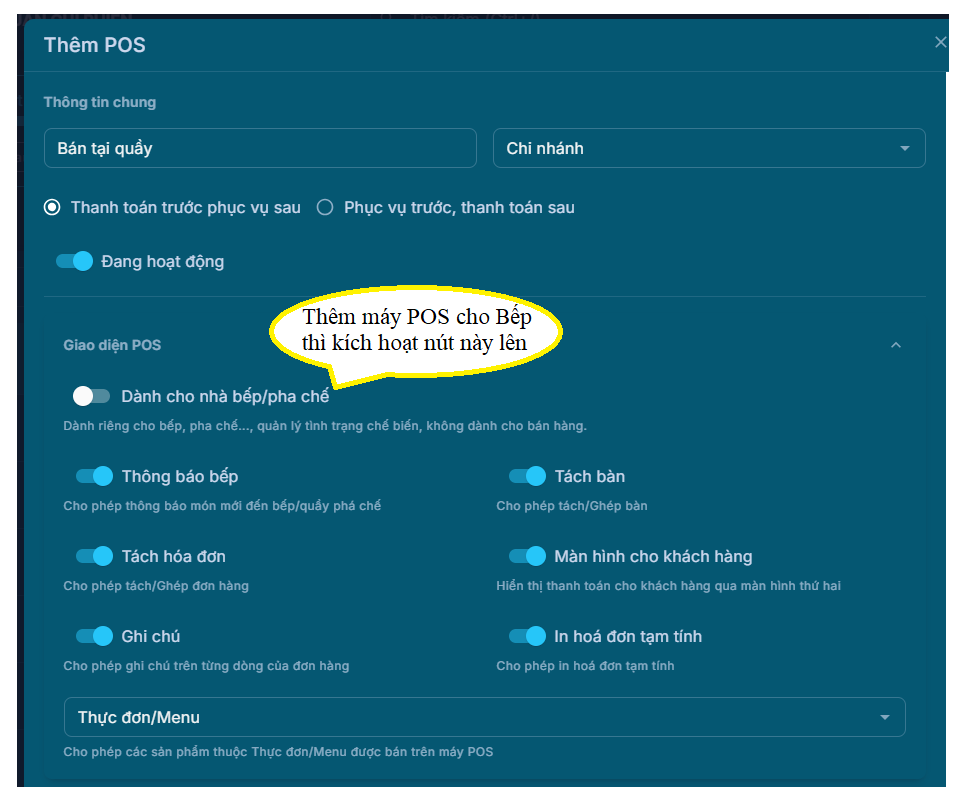The height and width of the screenshot is (795, 959).
Task: Collapse the Giao diện POS section
Action: [895, 345]
